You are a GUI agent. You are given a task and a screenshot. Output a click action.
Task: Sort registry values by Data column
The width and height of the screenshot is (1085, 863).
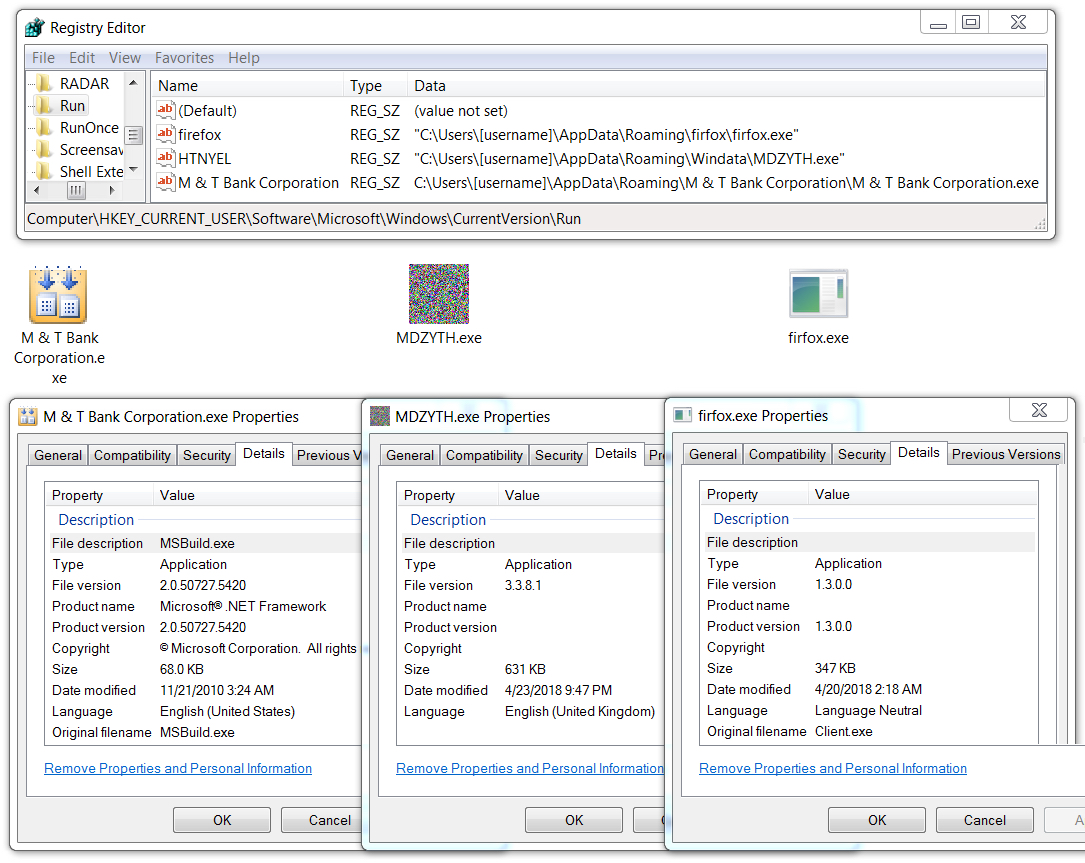click(725, 86)
